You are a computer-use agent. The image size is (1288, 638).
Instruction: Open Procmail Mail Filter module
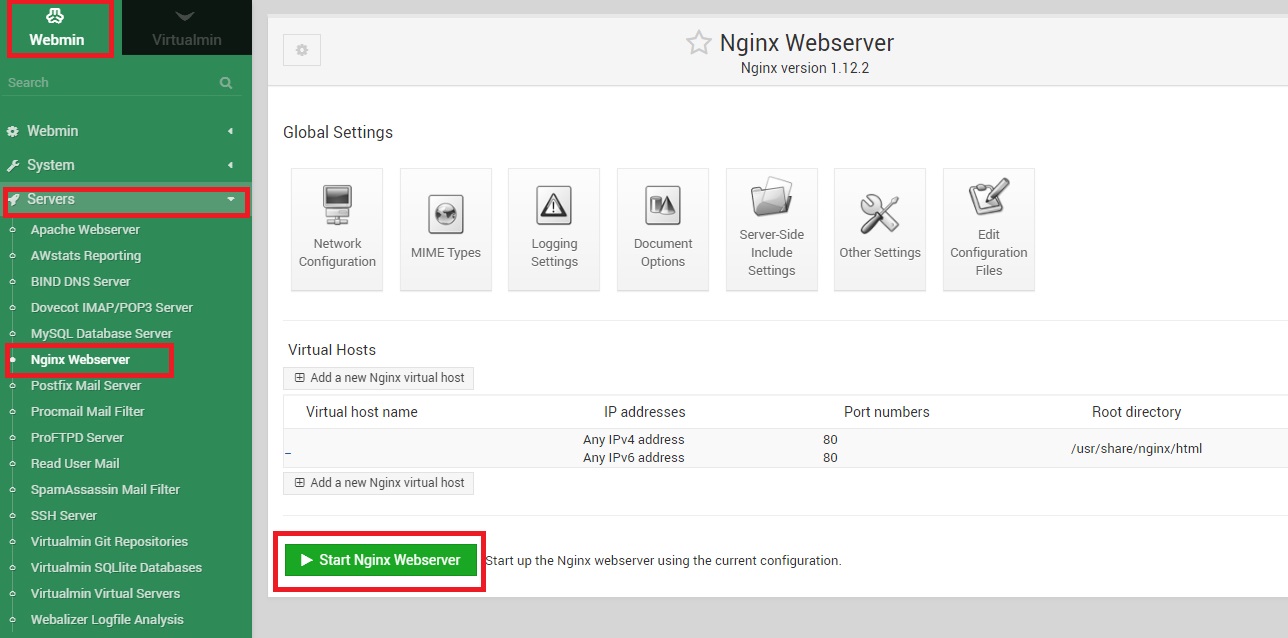tap(87, 412)
